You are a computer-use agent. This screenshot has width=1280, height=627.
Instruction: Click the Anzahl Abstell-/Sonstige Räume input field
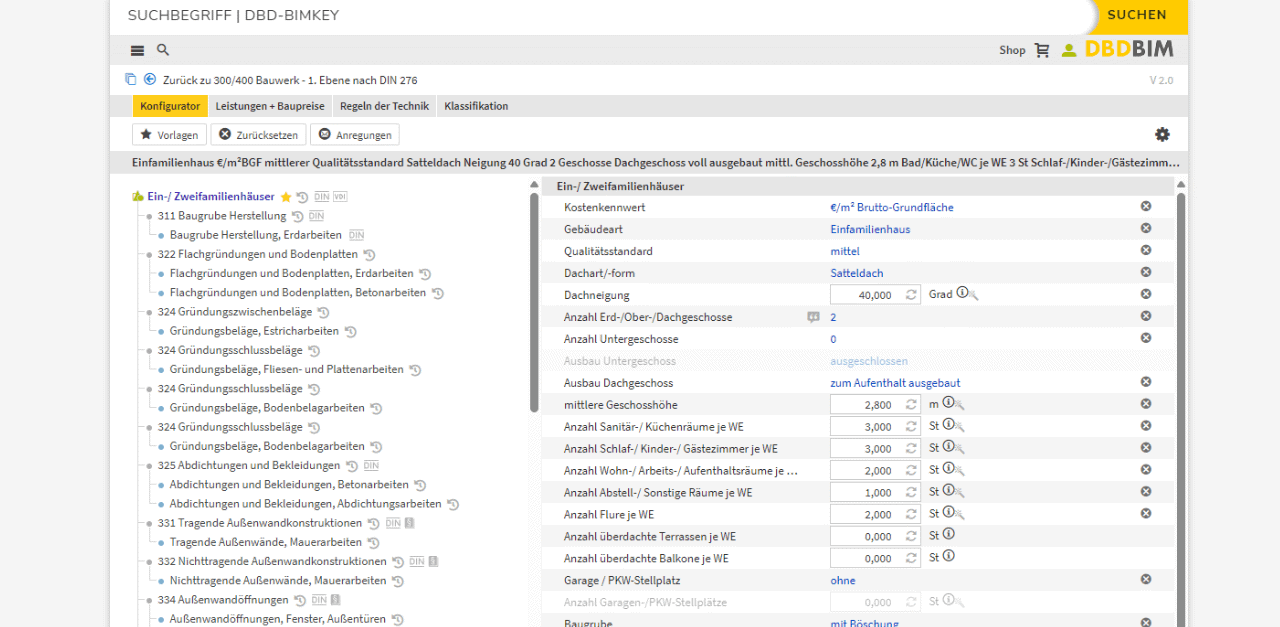click(x=875, y=493)
